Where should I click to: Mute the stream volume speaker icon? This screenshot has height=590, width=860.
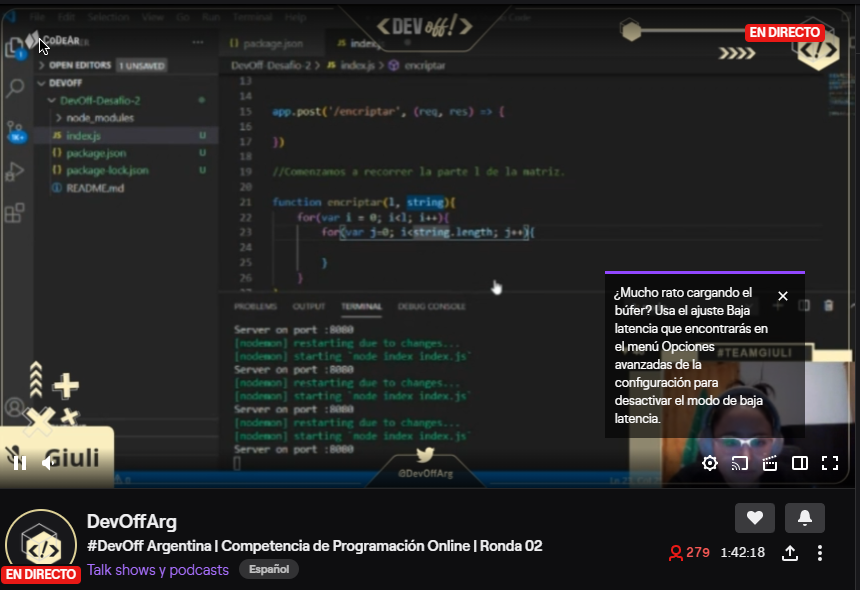48,463
